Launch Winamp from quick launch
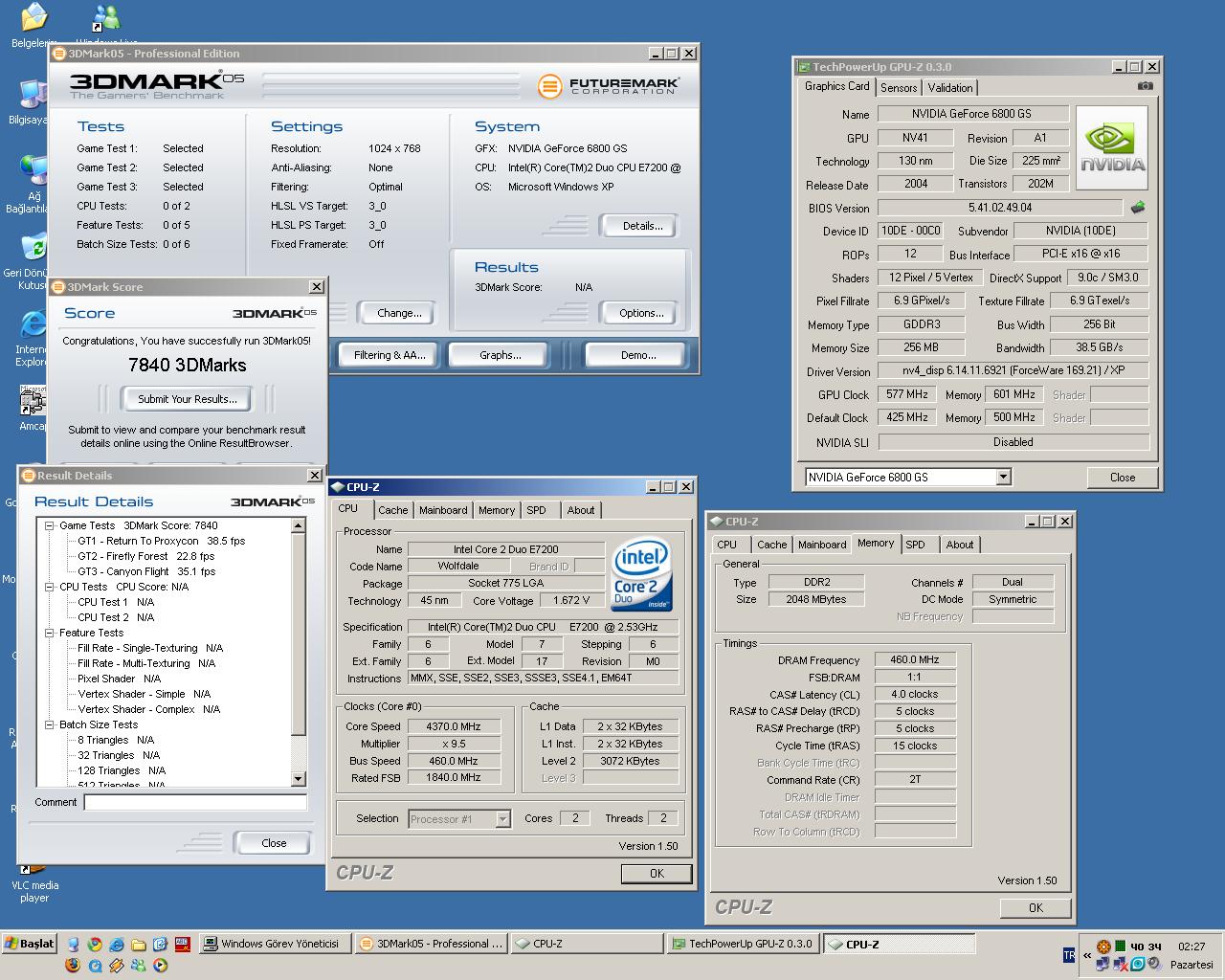 click(117, 965)
